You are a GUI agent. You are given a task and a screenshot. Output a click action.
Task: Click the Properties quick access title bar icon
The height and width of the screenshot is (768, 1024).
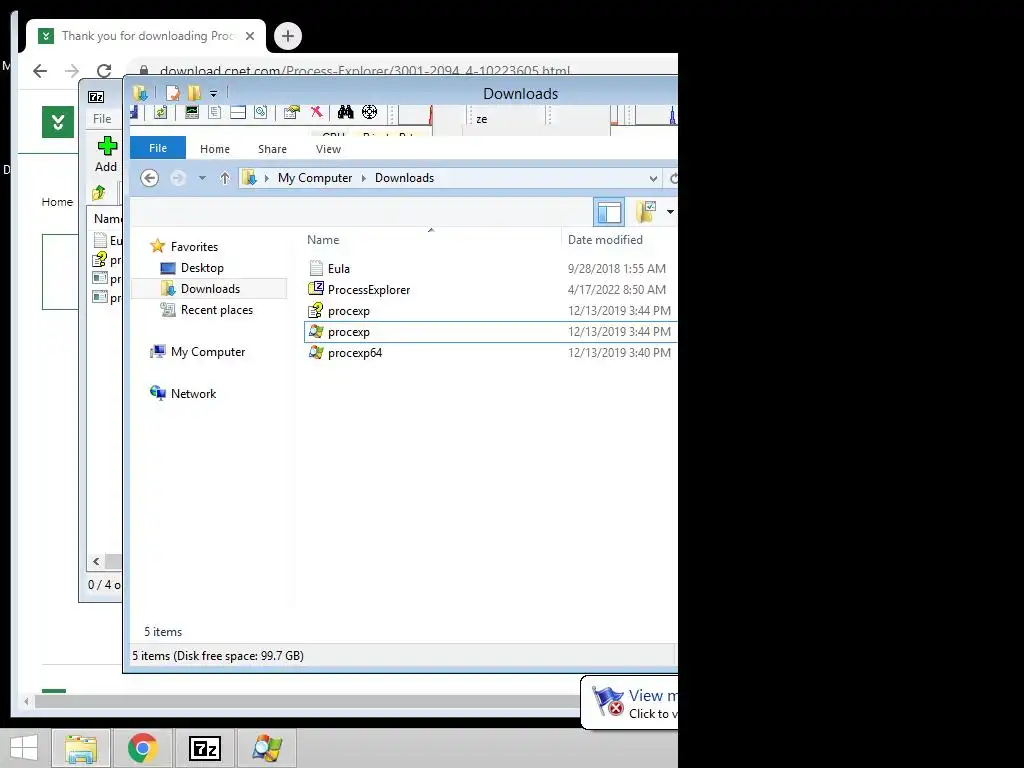point(172,93)
